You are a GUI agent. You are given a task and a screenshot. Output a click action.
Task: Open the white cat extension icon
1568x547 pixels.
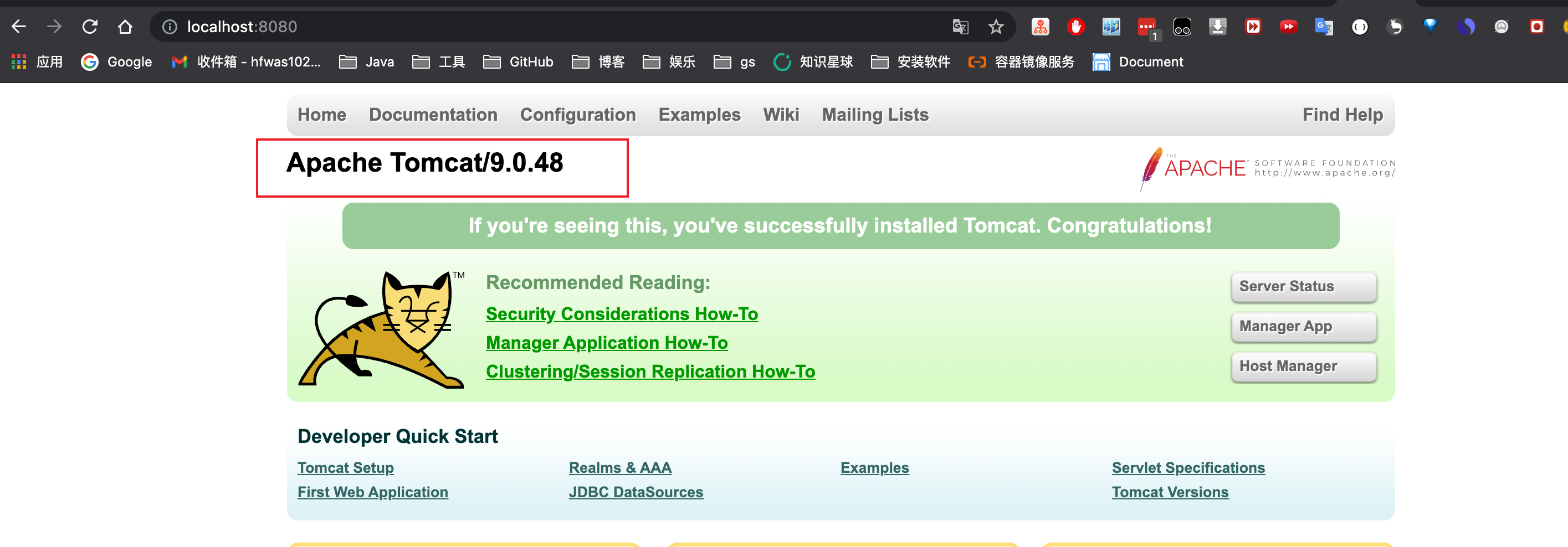click(1395, 27)
